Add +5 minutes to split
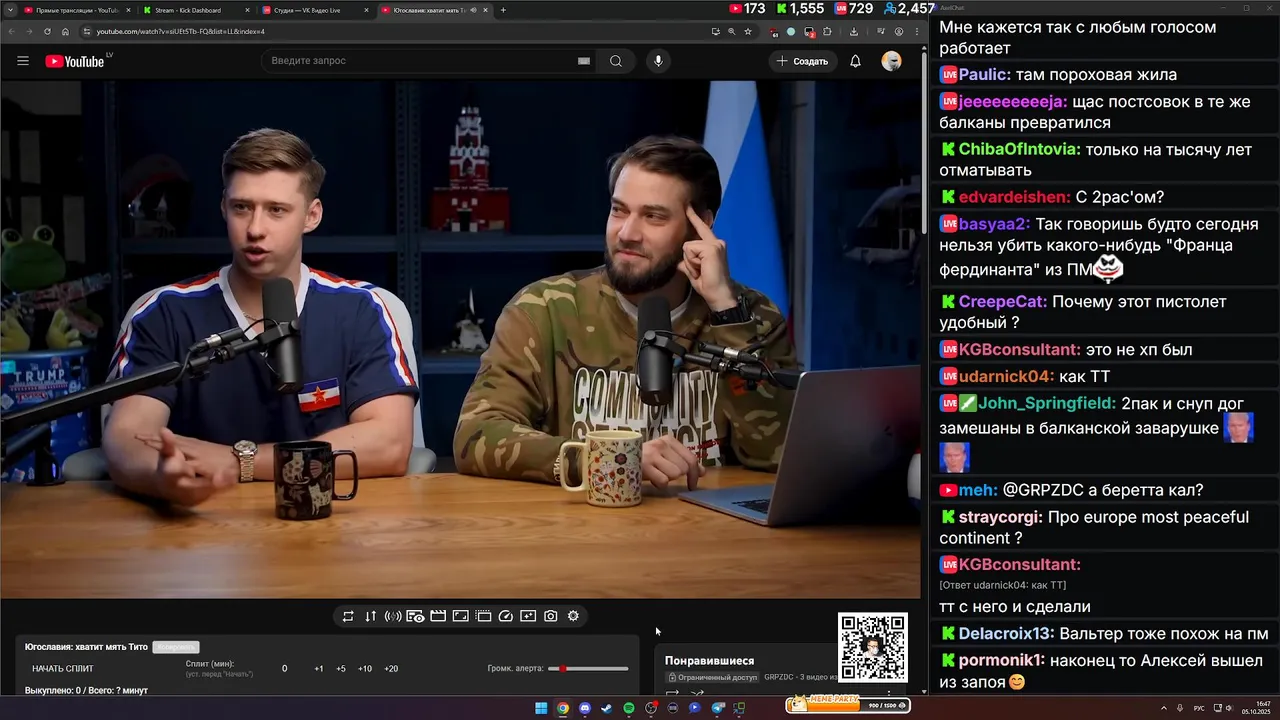This screenshot has height=720, width=1280. [x=341, y=668]
